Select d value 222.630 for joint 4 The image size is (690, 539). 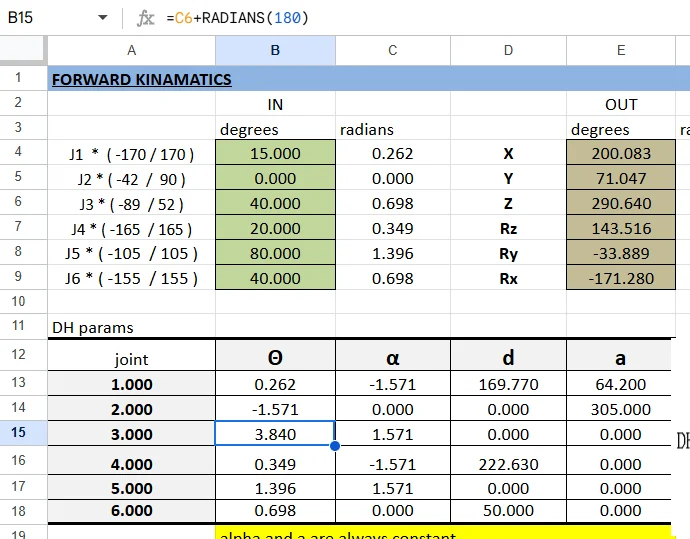tap(508, 463)
